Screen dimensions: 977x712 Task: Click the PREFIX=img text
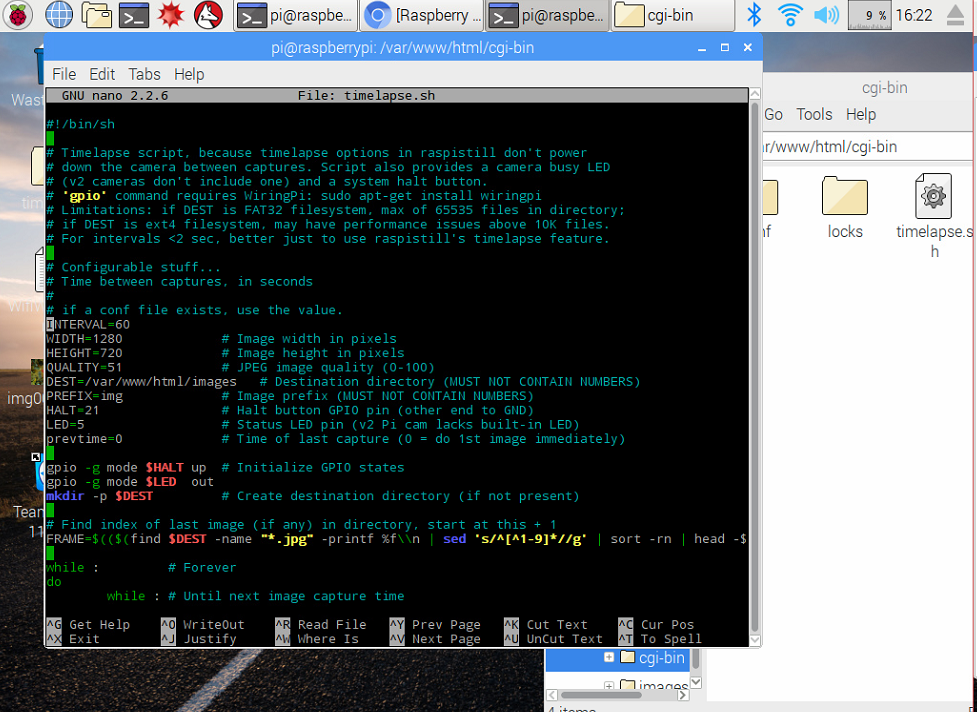[x=84, y=396]
